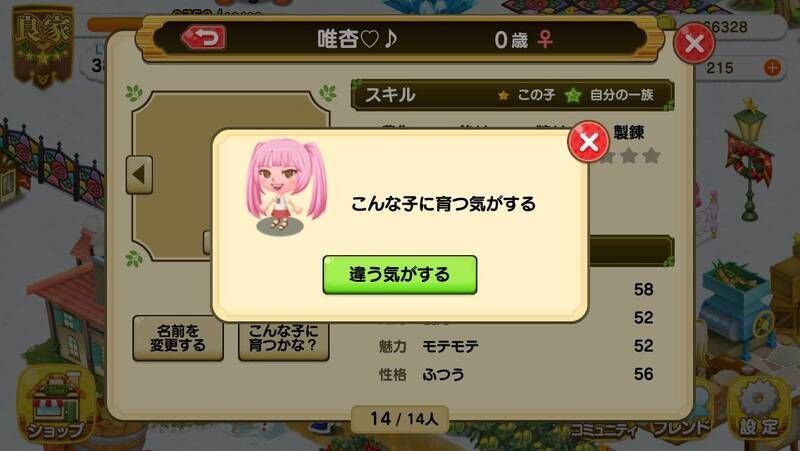Open the ショップ shop icon

[x=55, y=407]
